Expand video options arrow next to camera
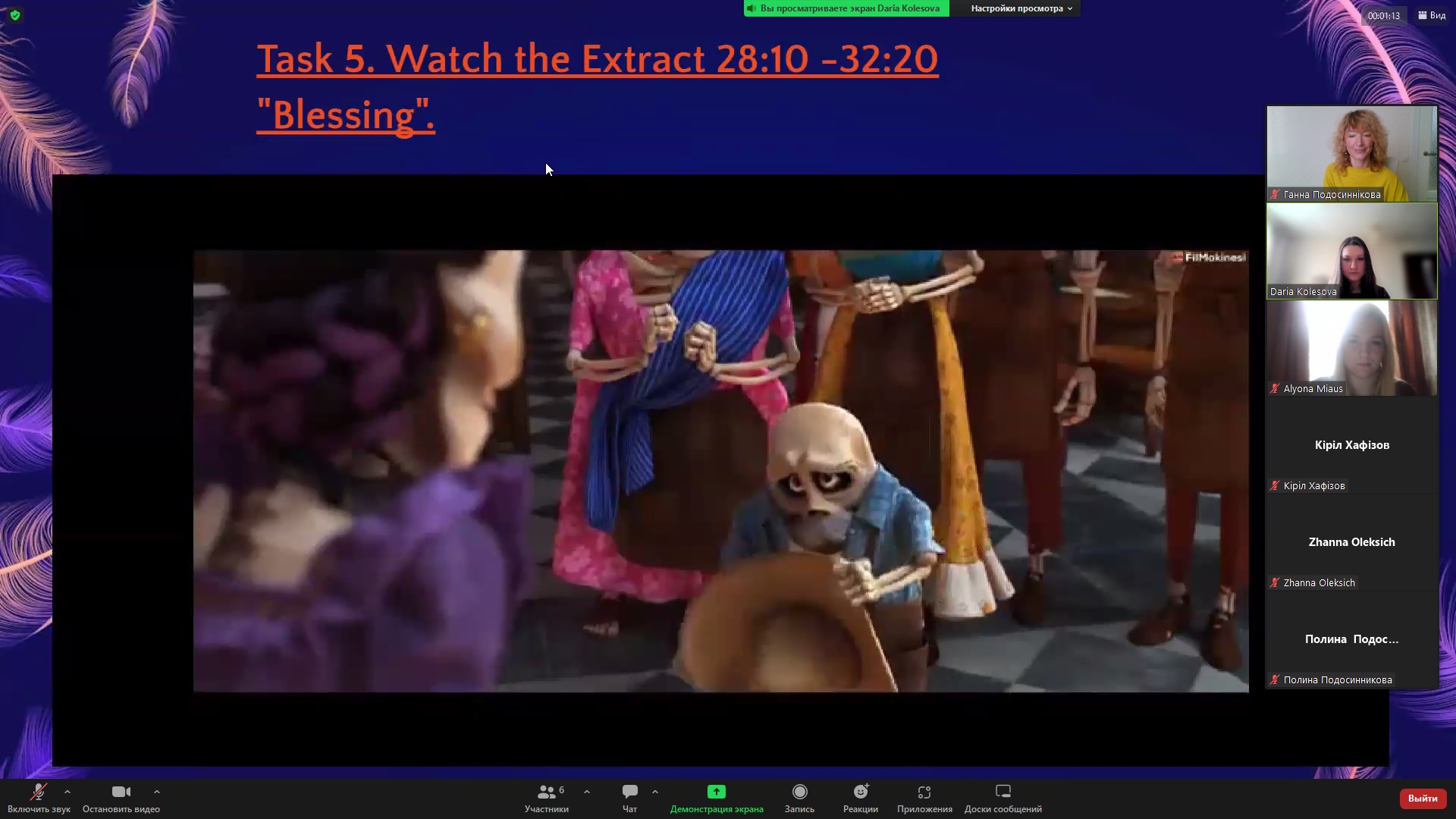Image resolution: width=1456 pixels, height=819 pixels. click(x=157, y=792)
